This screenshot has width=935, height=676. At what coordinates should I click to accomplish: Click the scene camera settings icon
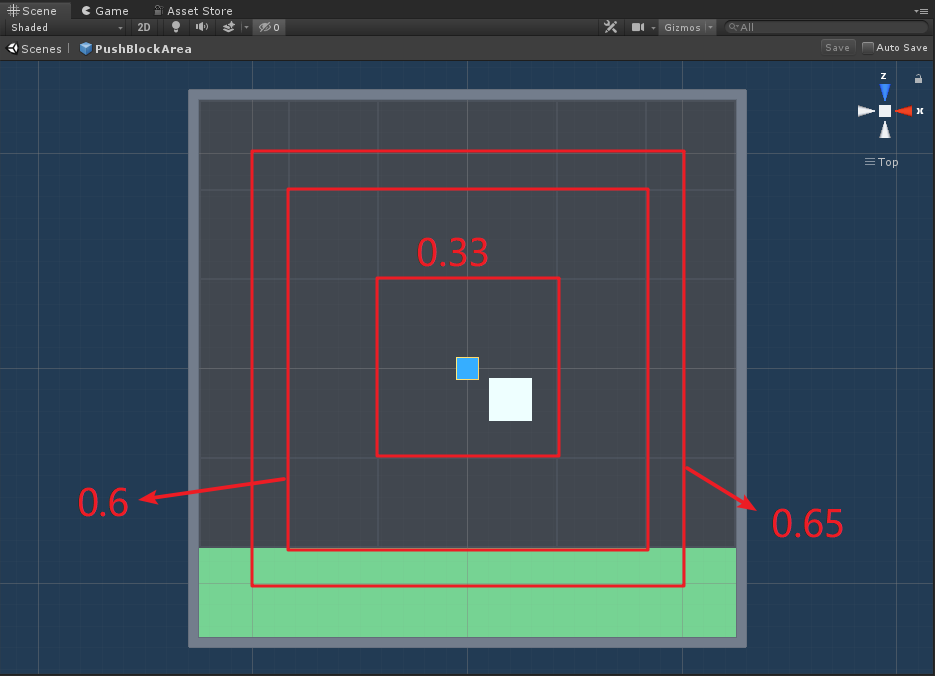point(638,27)
